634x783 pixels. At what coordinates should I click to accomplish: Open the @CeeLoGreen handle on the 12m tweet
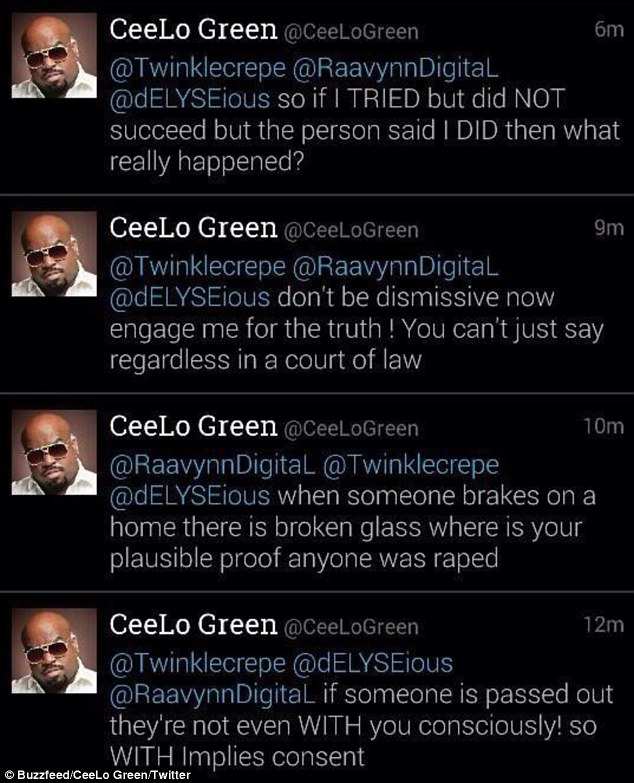pos(351,627)
